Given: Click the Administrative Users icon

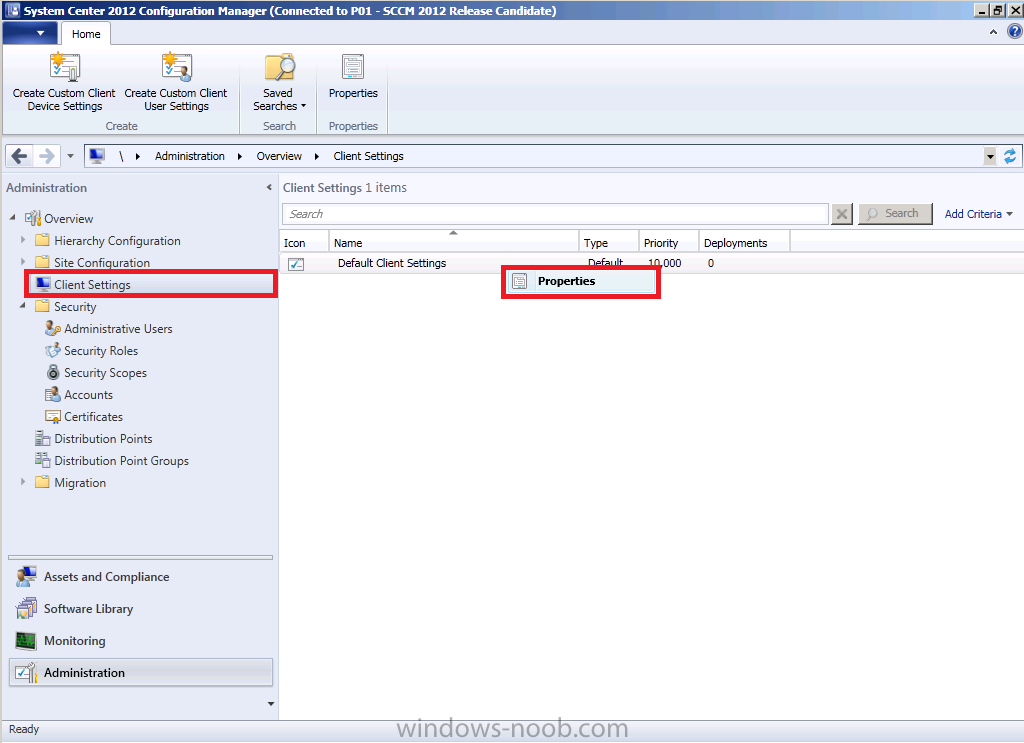Looking at the screenshot, I should tap(53, 328).
